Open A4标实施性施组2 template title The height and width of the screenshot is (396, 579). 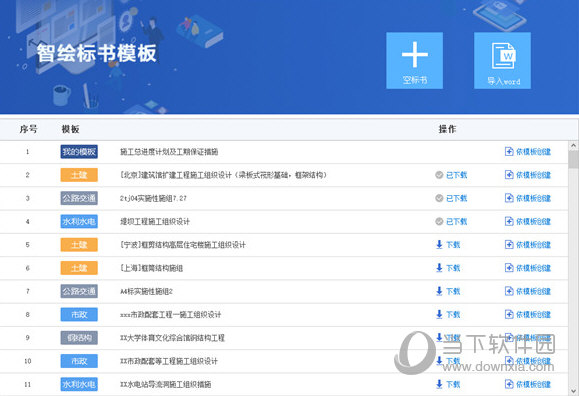point(146,291)
